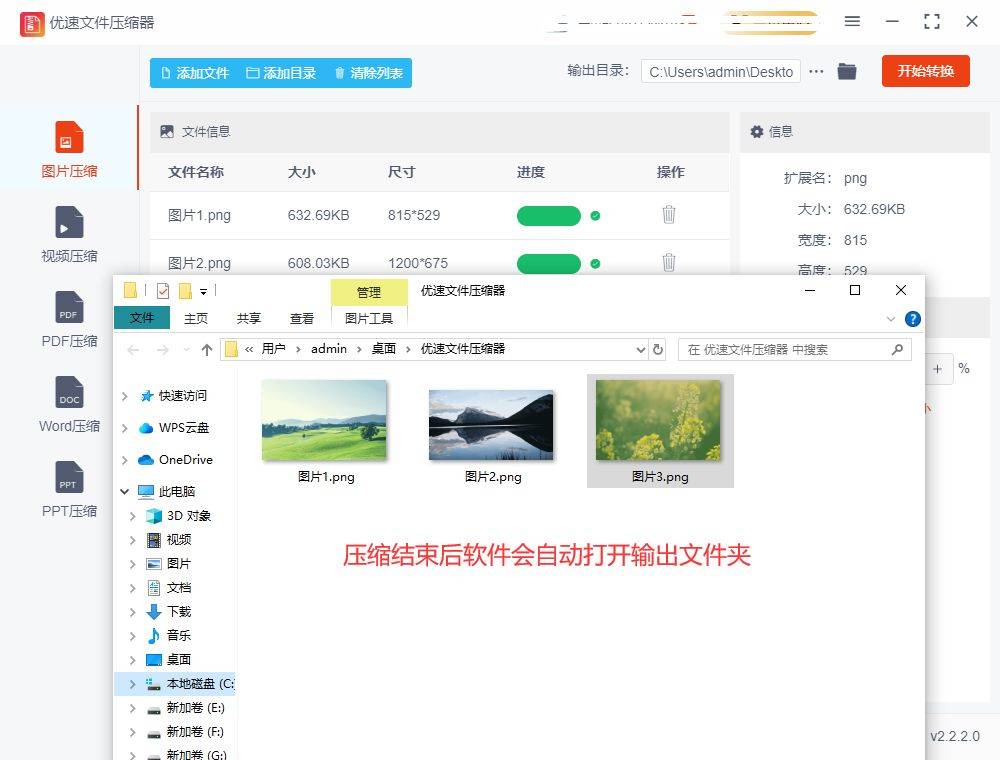Expand the 本地磁盘 (C:) tree node
The width and height of the screenshot is (1000, 760).
[131, 683]
